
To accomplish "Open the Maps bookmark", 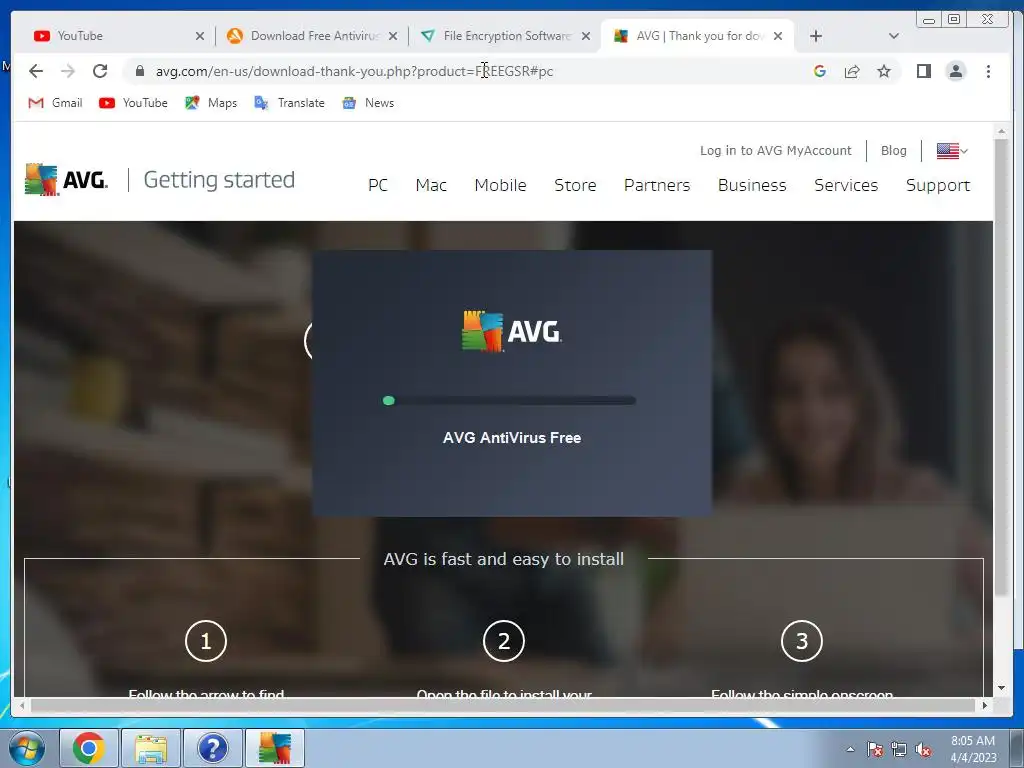I will (210, 103).
